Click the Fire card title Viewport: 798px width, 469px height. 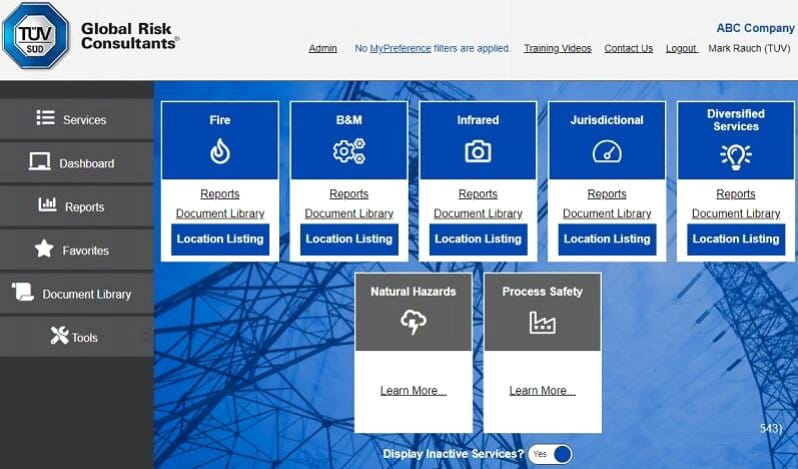[x=220, y=120]
